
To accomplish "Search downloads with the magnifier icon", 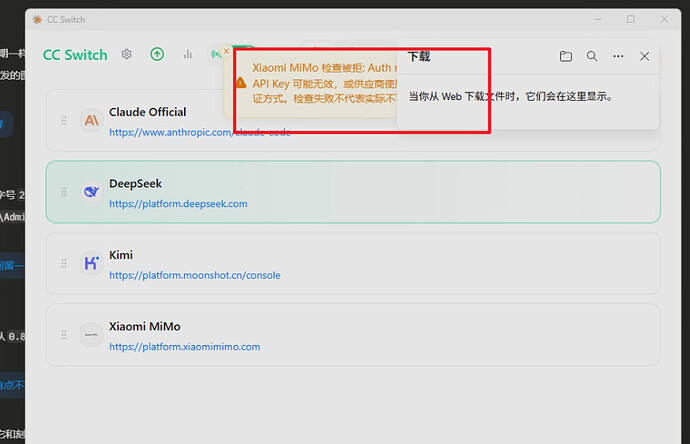I will click(592, 56).
